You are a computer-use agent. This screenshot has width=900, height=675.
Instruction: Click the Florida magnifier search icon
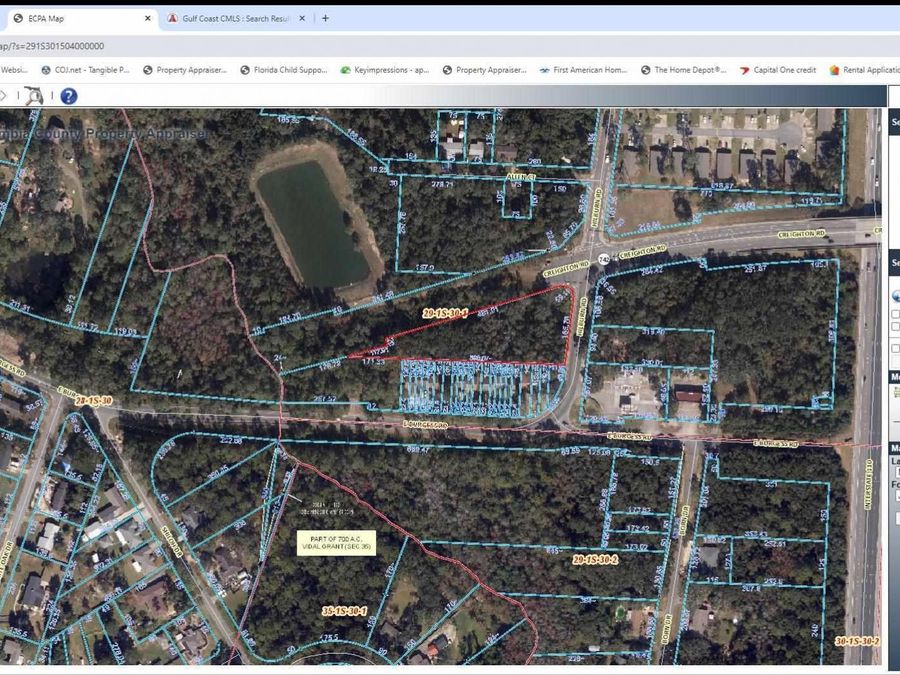34,96
